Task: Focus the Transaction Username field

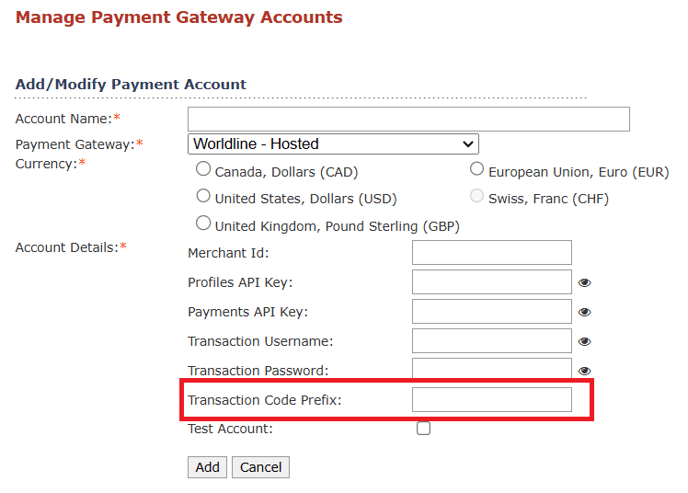Action: click(x=492, y=340)
